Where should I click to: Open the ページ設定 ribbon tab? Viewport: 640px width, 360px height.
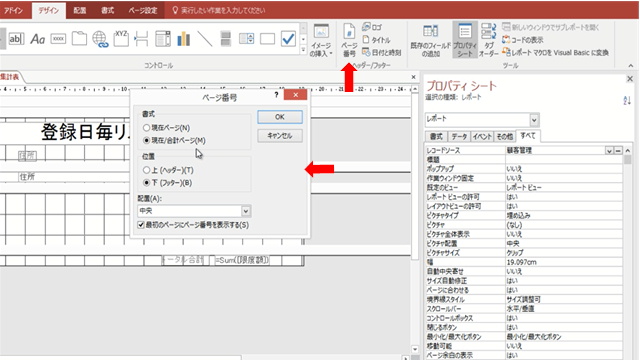(142, 10)
